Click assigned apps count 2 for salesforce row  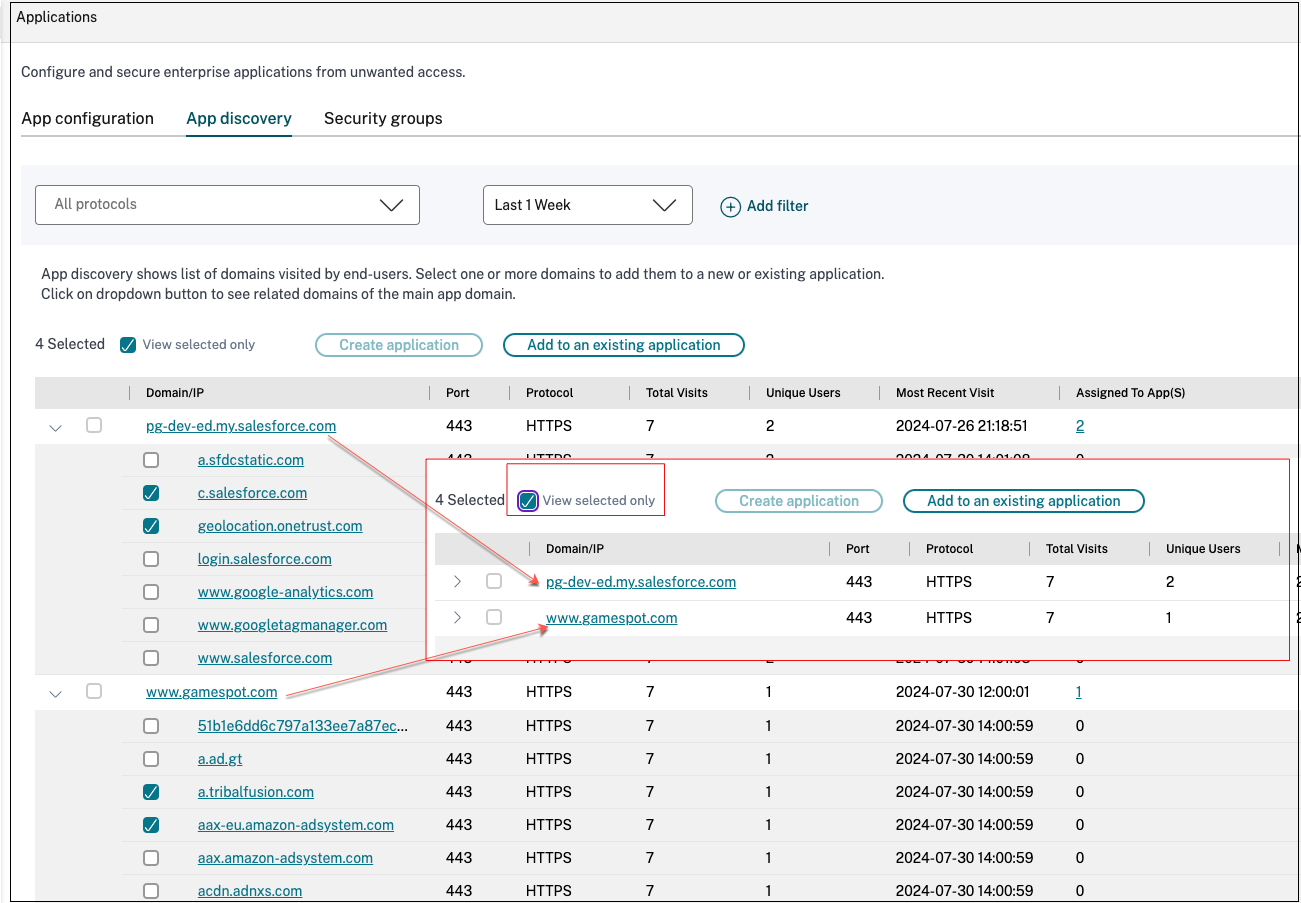tap(1080, 426)
